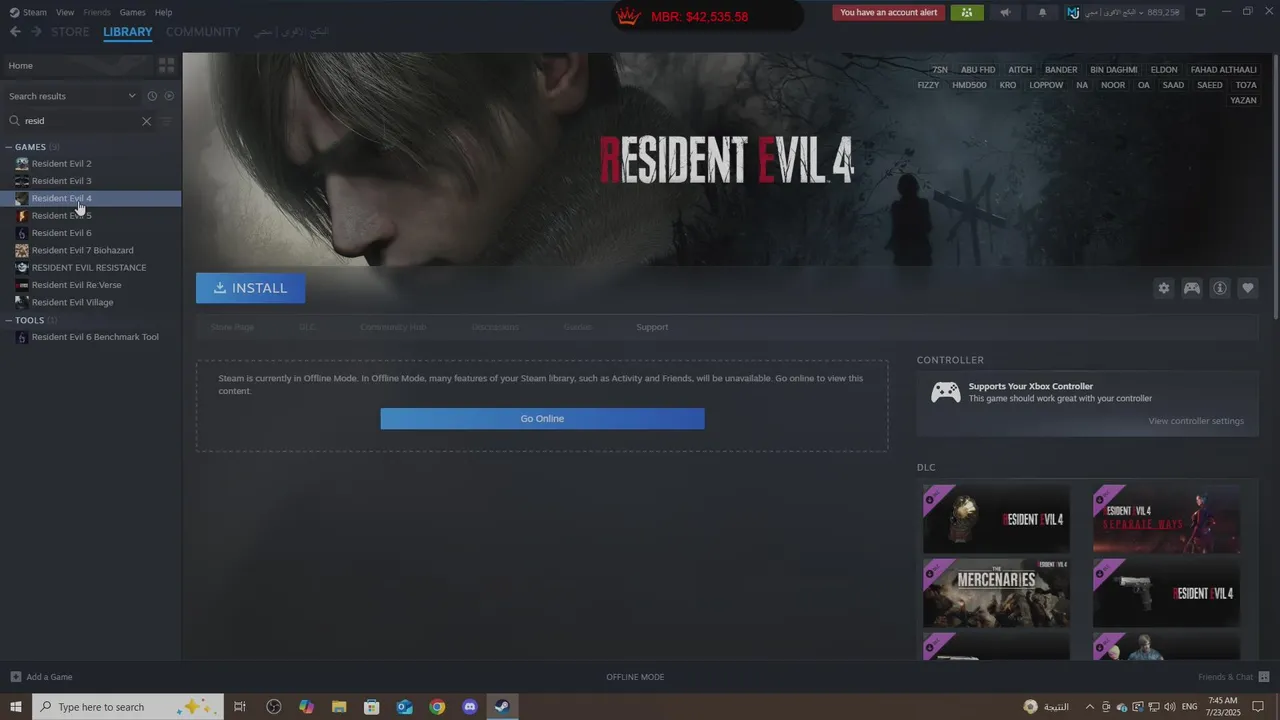Open the Support tab
This screenshot has height=720, width=1280.
click(x=652, y=327)
